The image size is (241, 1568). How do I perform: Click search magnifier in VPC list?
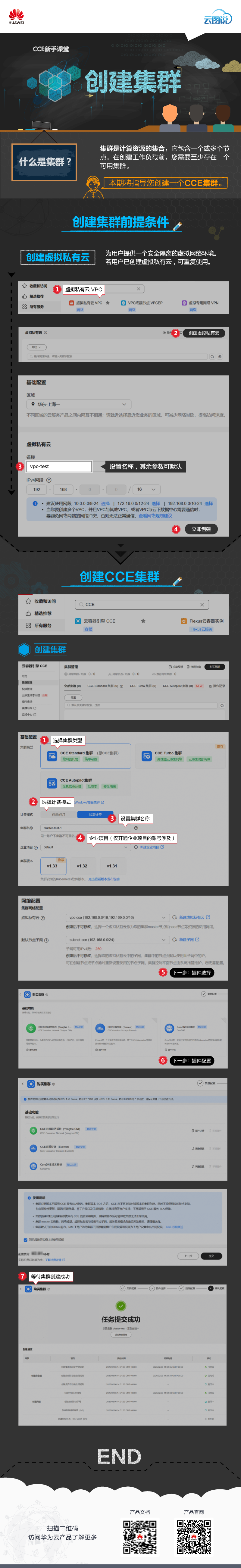click(212, 357)
